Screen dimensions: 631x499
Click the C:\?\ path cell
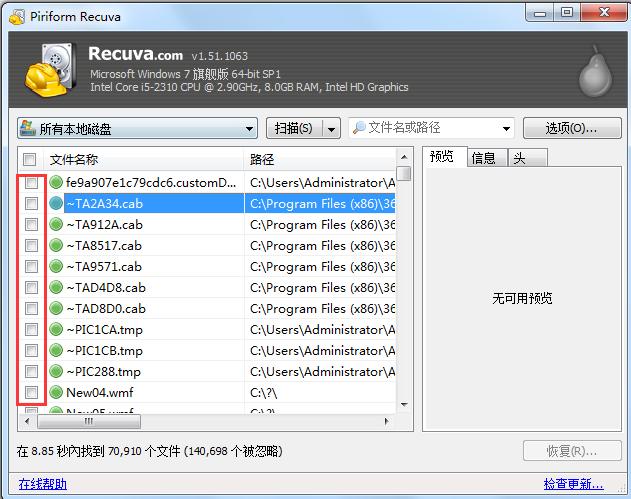click(264, 392)
